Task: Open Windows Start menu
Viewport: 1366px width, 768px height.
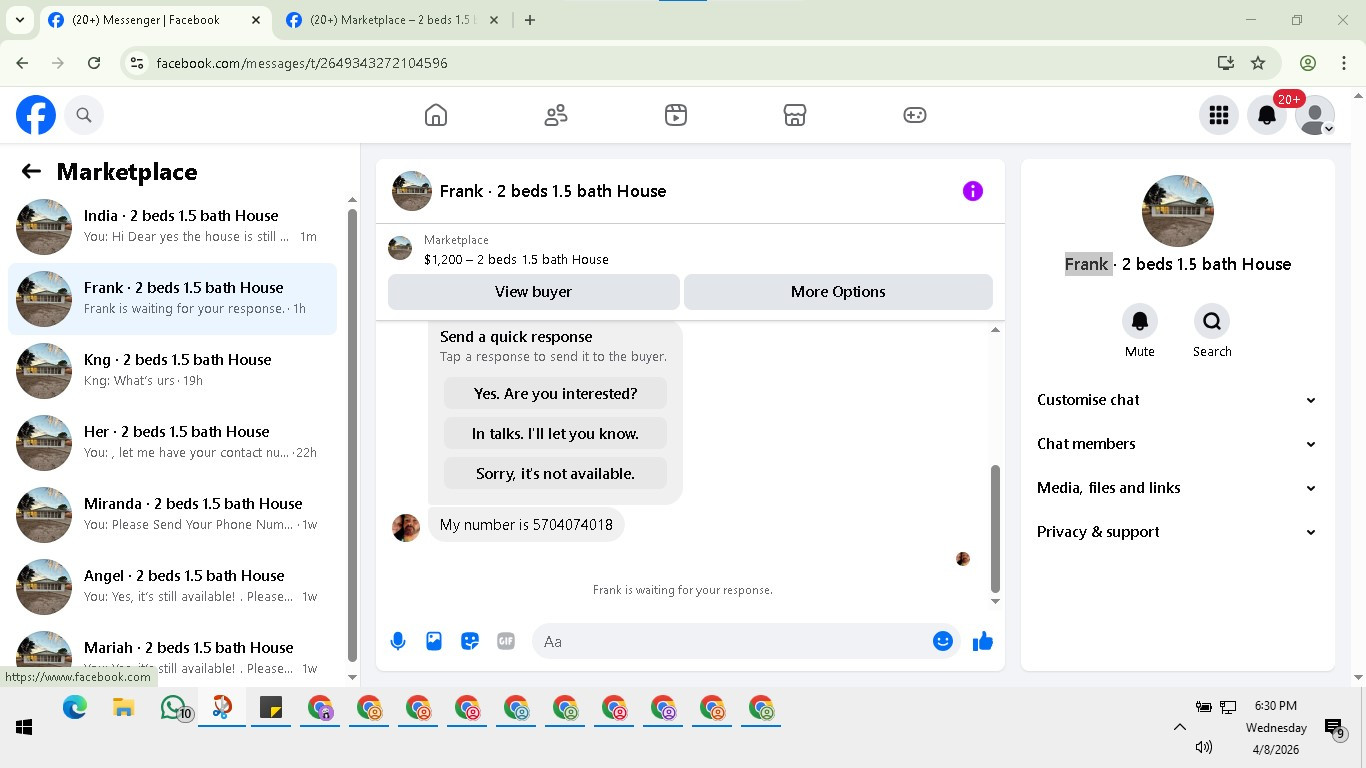Action: pos(24,727)
